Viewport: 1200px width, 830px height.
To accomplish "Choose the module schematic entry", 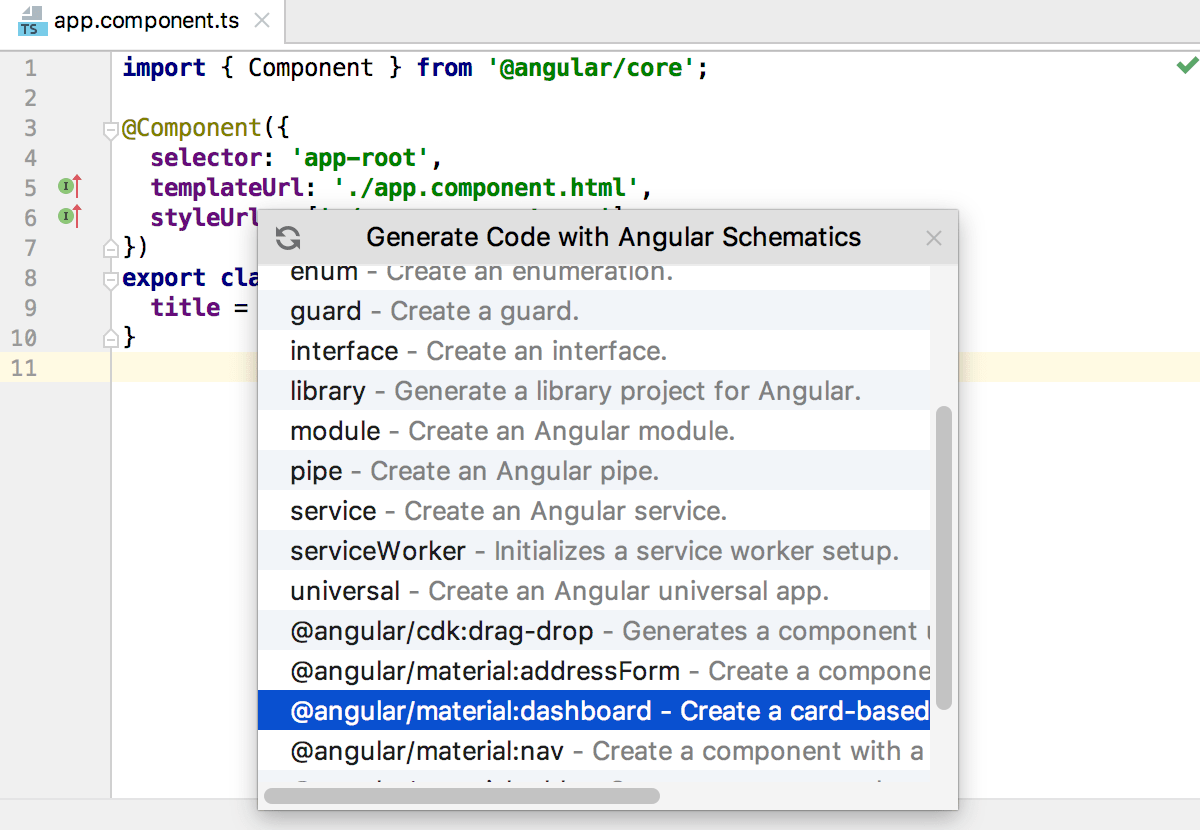I will (594, 431).
